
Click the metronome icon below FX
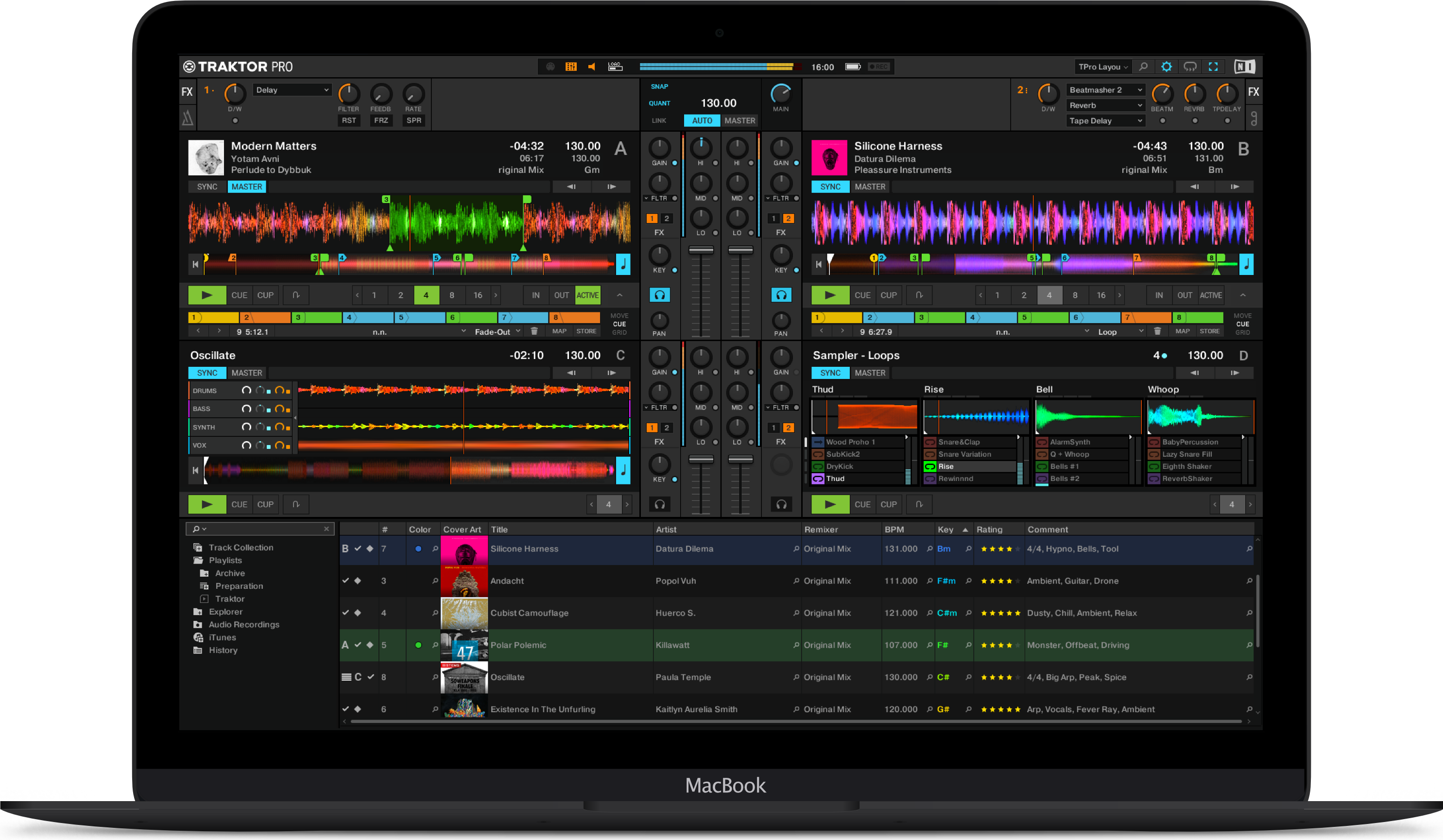click(188, 118)
